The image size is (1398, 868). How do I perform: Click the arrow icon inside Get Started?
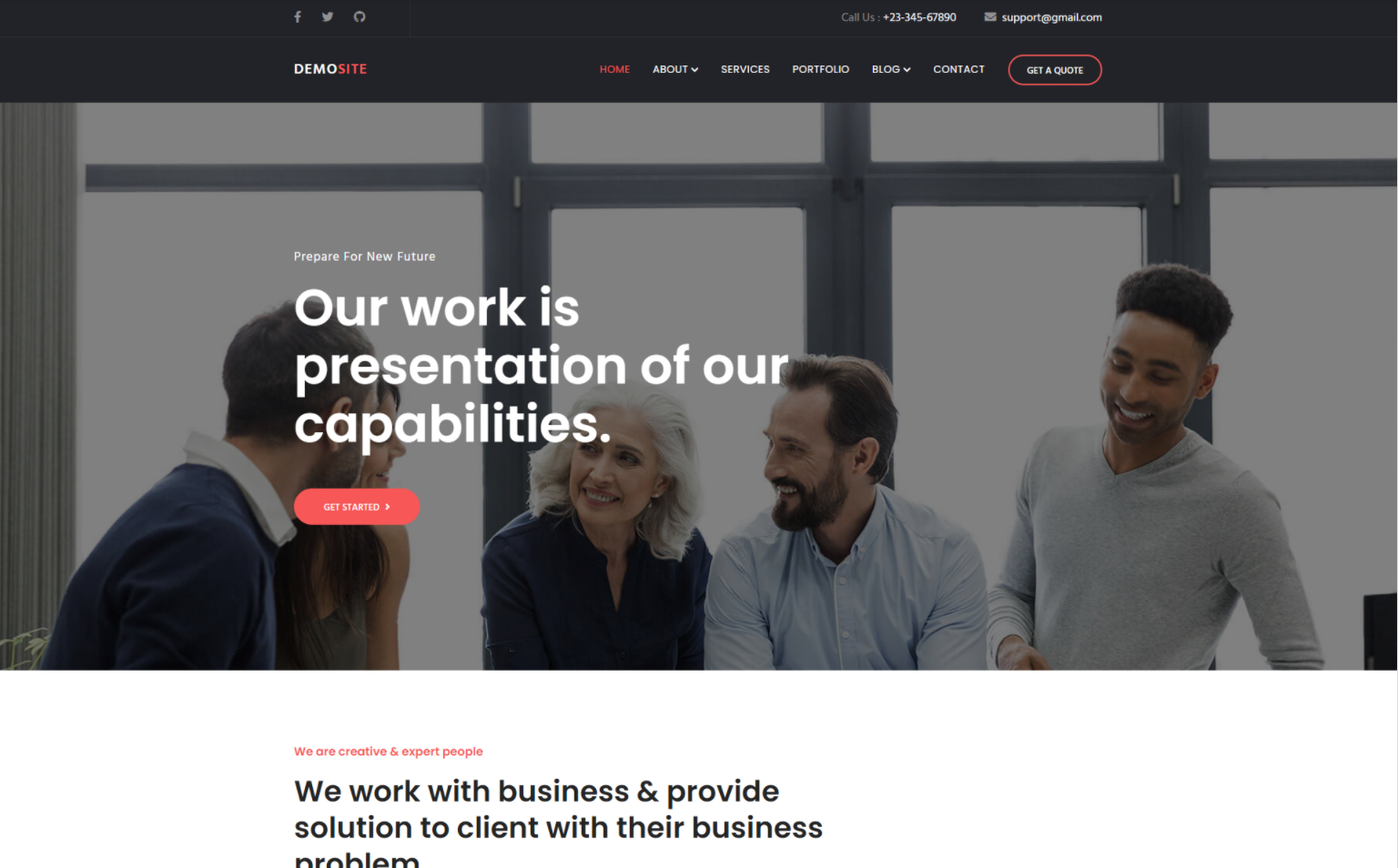(388, 507)
